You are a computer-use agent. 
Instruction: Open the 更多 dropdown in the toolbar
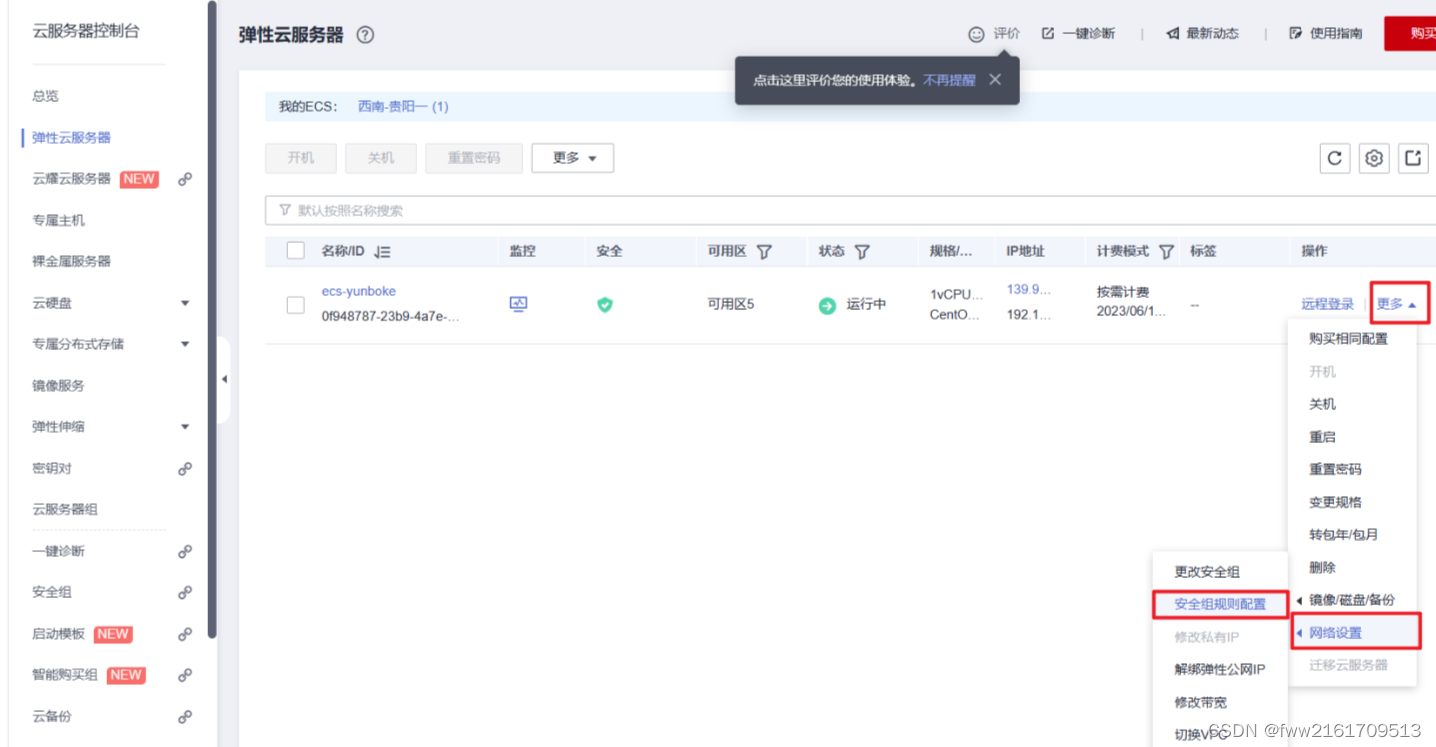coord(573,158)
